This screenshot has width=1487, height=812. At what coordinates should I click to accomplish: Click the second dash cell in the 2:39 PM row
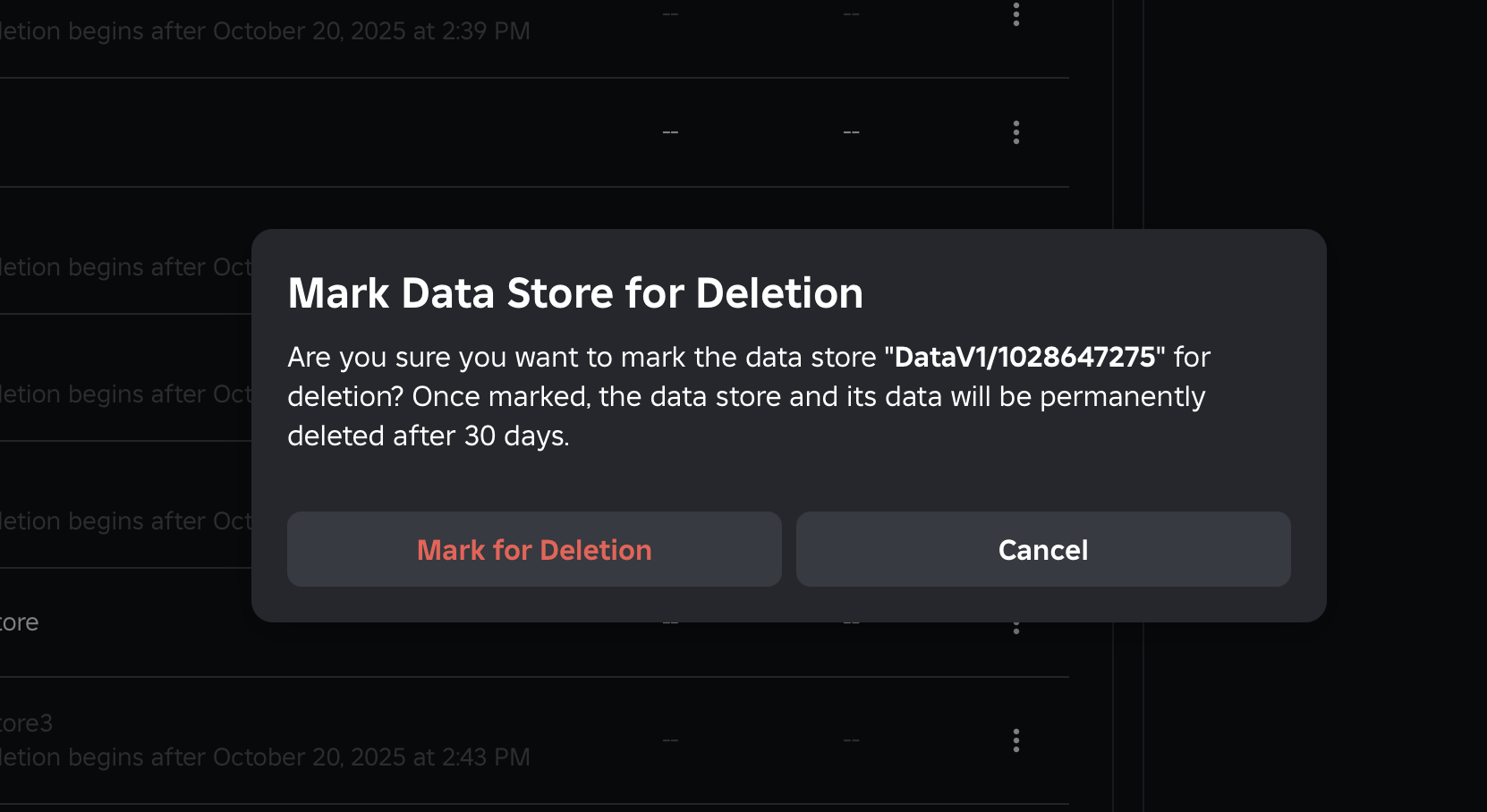(x=851, y=13)
